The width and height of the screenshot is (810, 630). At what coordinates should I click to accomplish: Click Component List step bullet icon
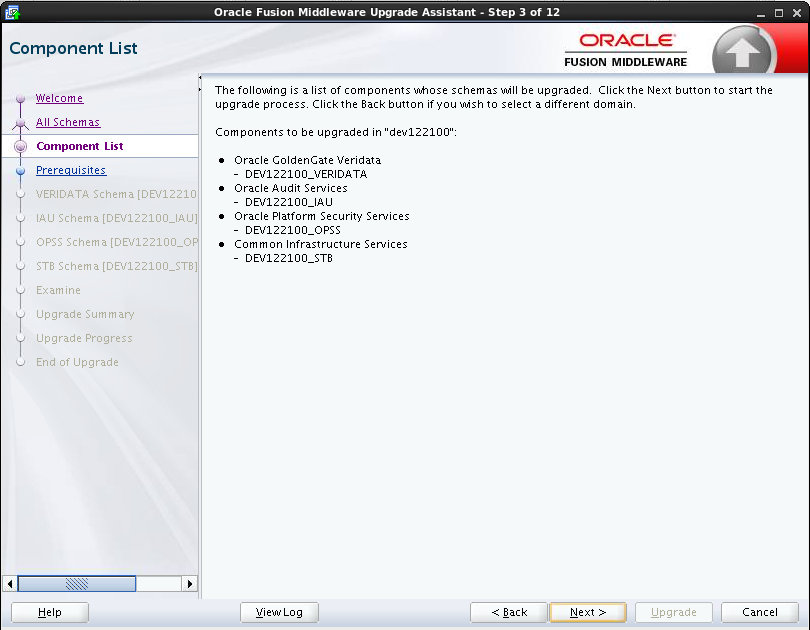tap(21, 147)
